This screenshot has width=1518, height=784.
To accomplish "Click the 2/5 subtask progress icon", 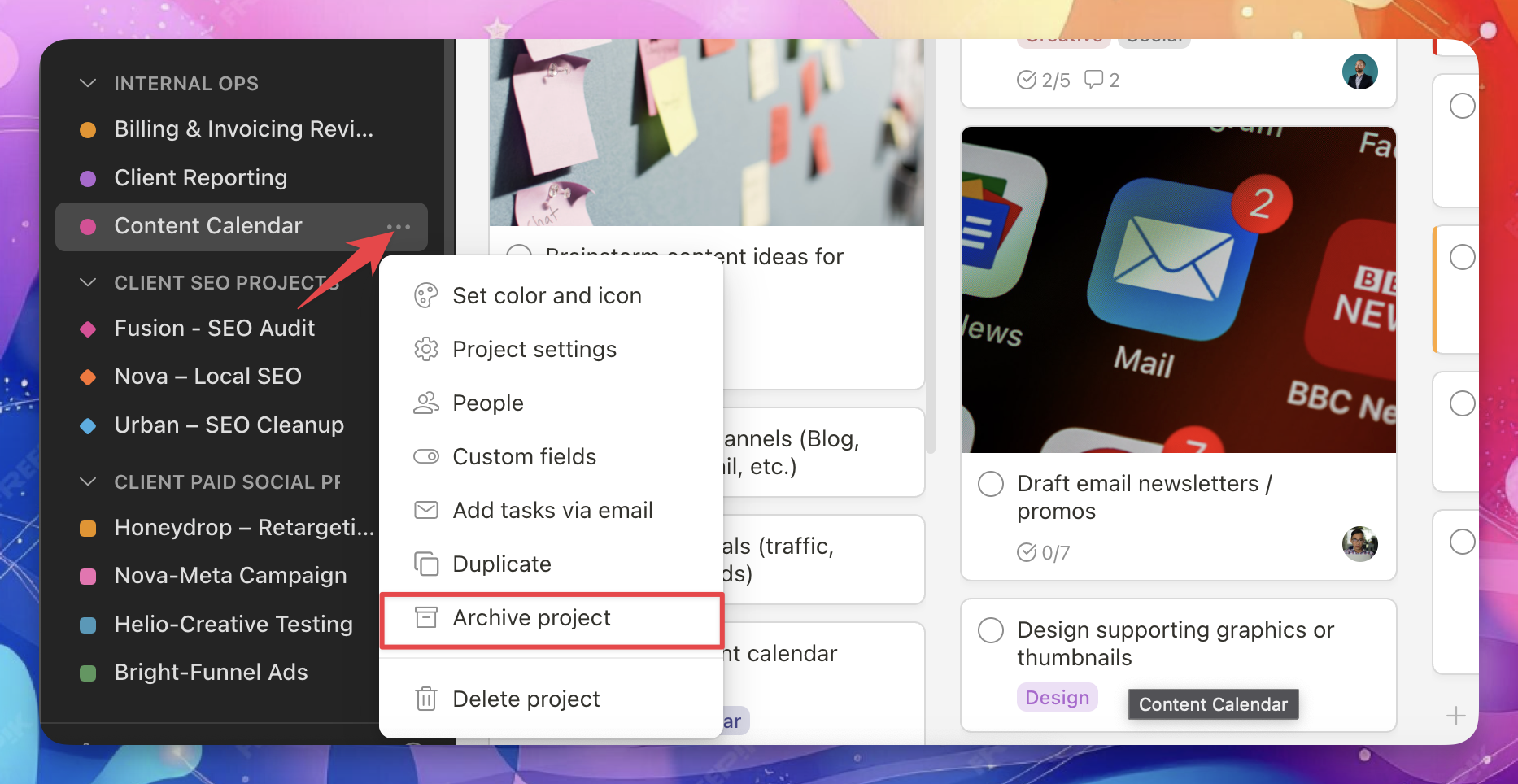I will click(1027, 80).
